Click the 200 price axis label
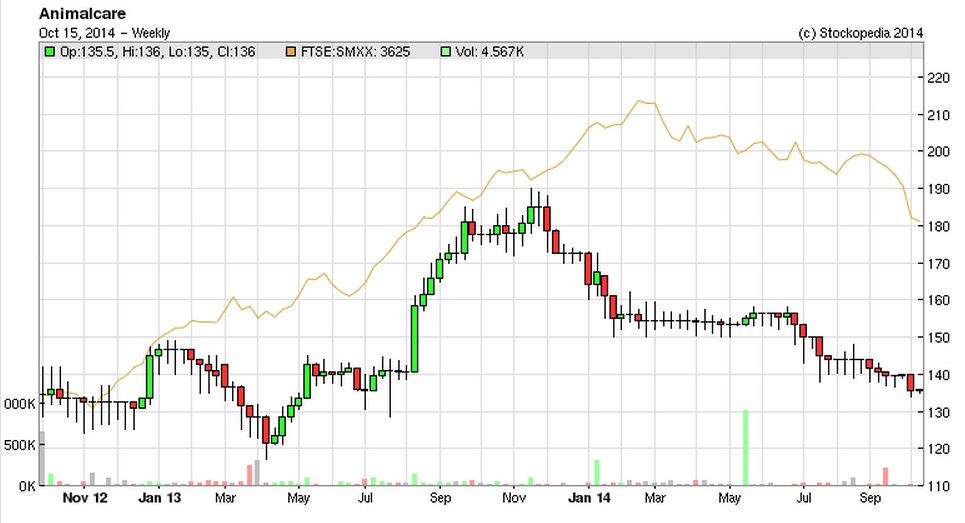The image size is (965, 523). pyautogui.click(x=939, y=151)
